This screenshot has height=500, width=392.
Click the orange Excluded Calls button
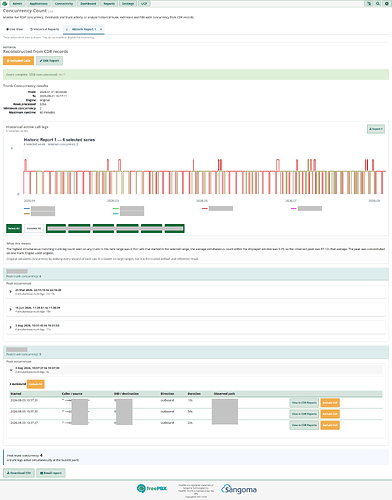[18, 61]
